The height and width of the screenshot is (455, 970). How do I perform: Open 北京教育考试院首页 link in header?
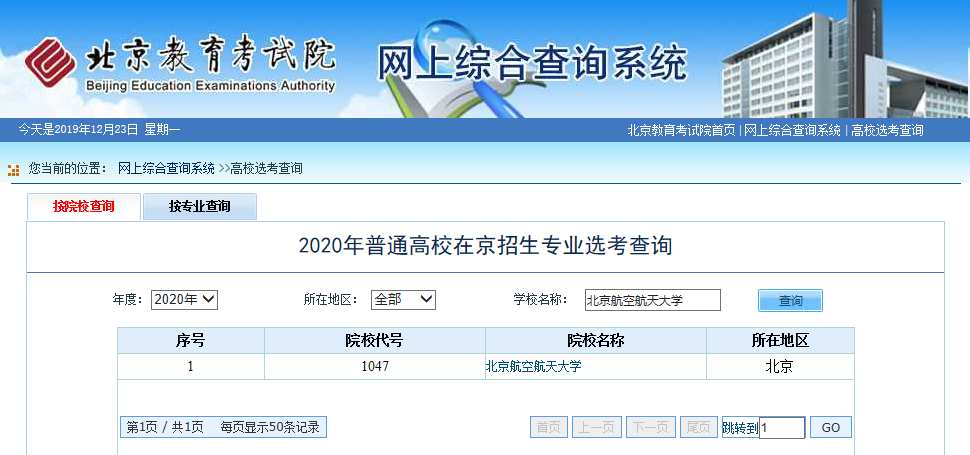click(x=681, y=130)
